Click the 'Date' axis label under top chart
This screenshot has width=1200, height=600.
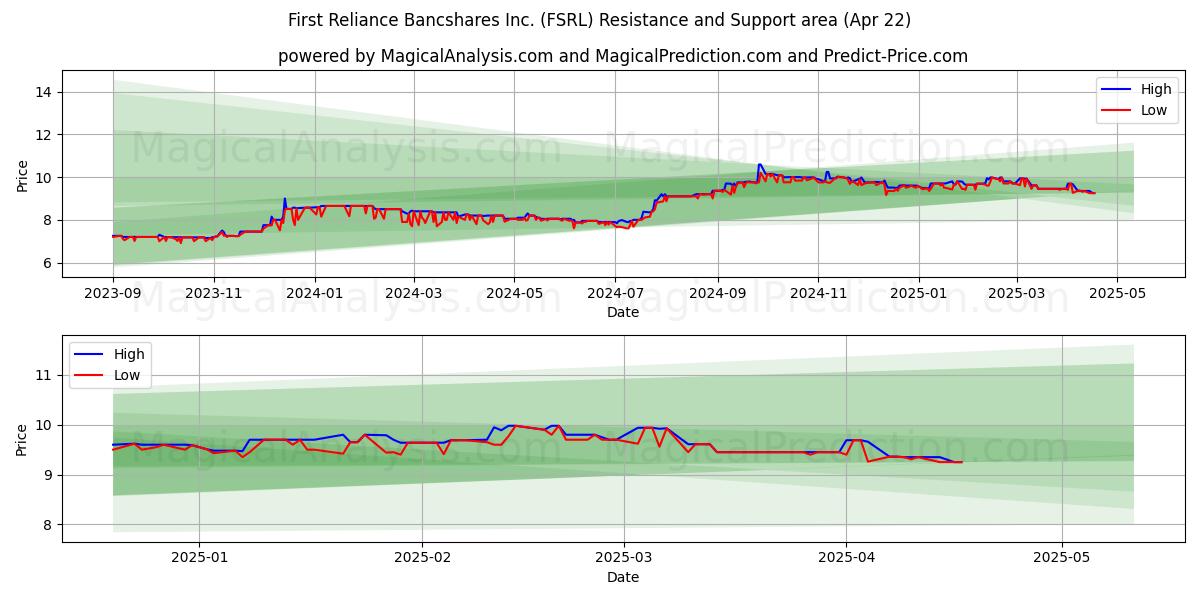(622, 312)
